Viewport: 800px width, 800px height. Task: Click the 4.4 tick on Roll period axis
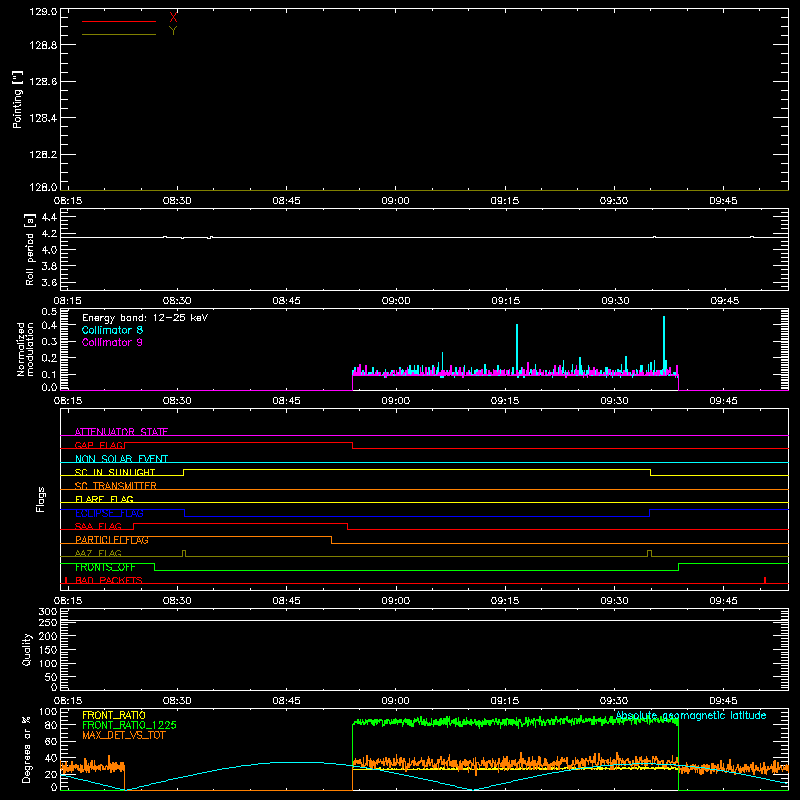click(x=49, y=217)
